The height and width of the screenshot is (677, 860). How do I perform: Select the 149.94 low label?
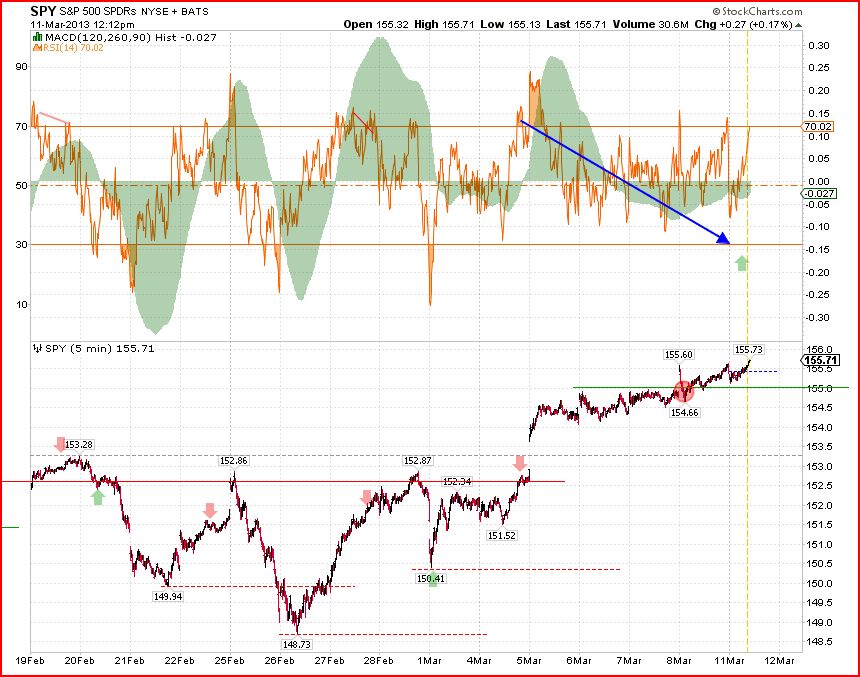[168, 596]
